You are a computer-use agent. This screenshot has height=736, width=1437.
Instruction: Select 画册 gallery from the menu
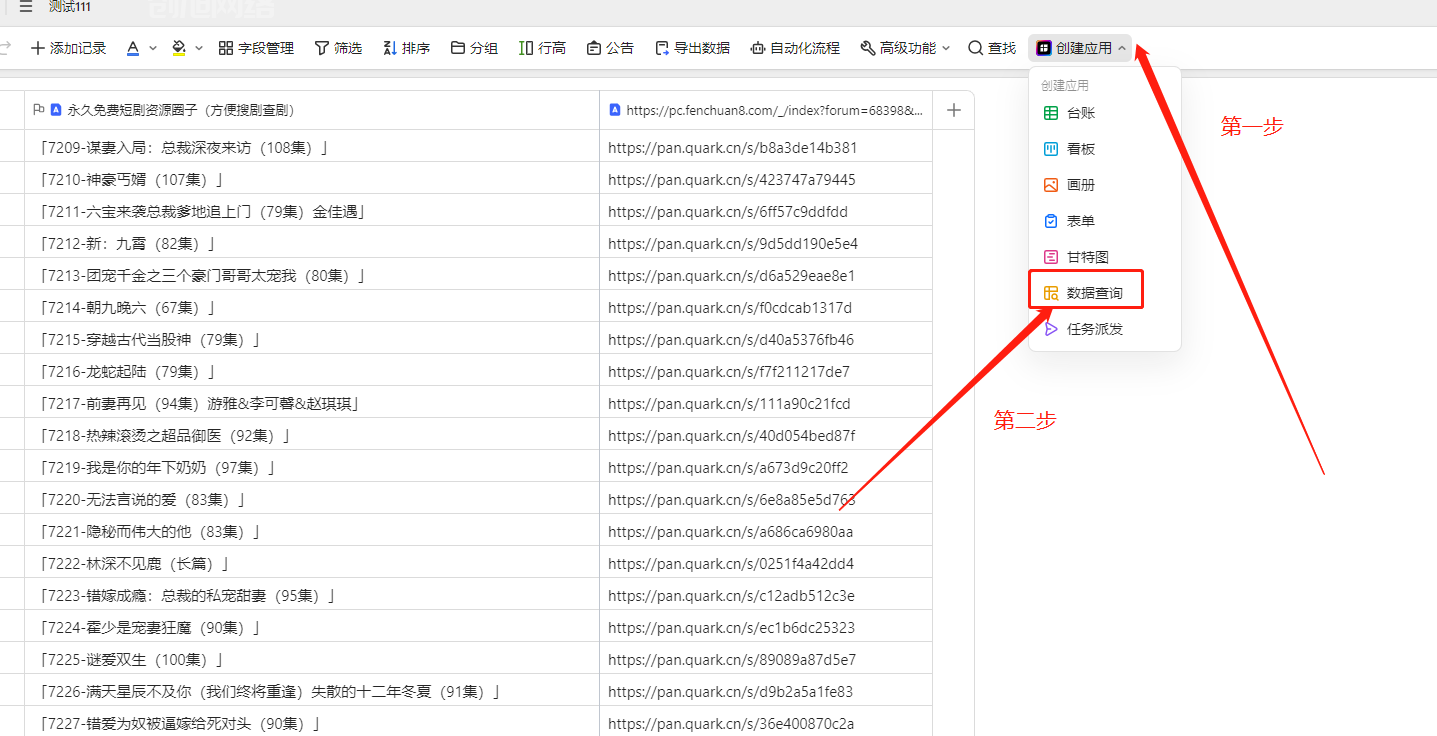(x=1105, y=185)
